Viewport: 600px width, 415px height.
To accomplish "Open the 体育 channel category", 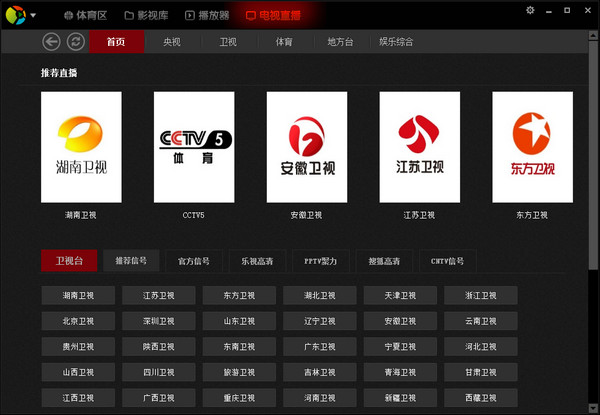I will (x=284, y=42).
